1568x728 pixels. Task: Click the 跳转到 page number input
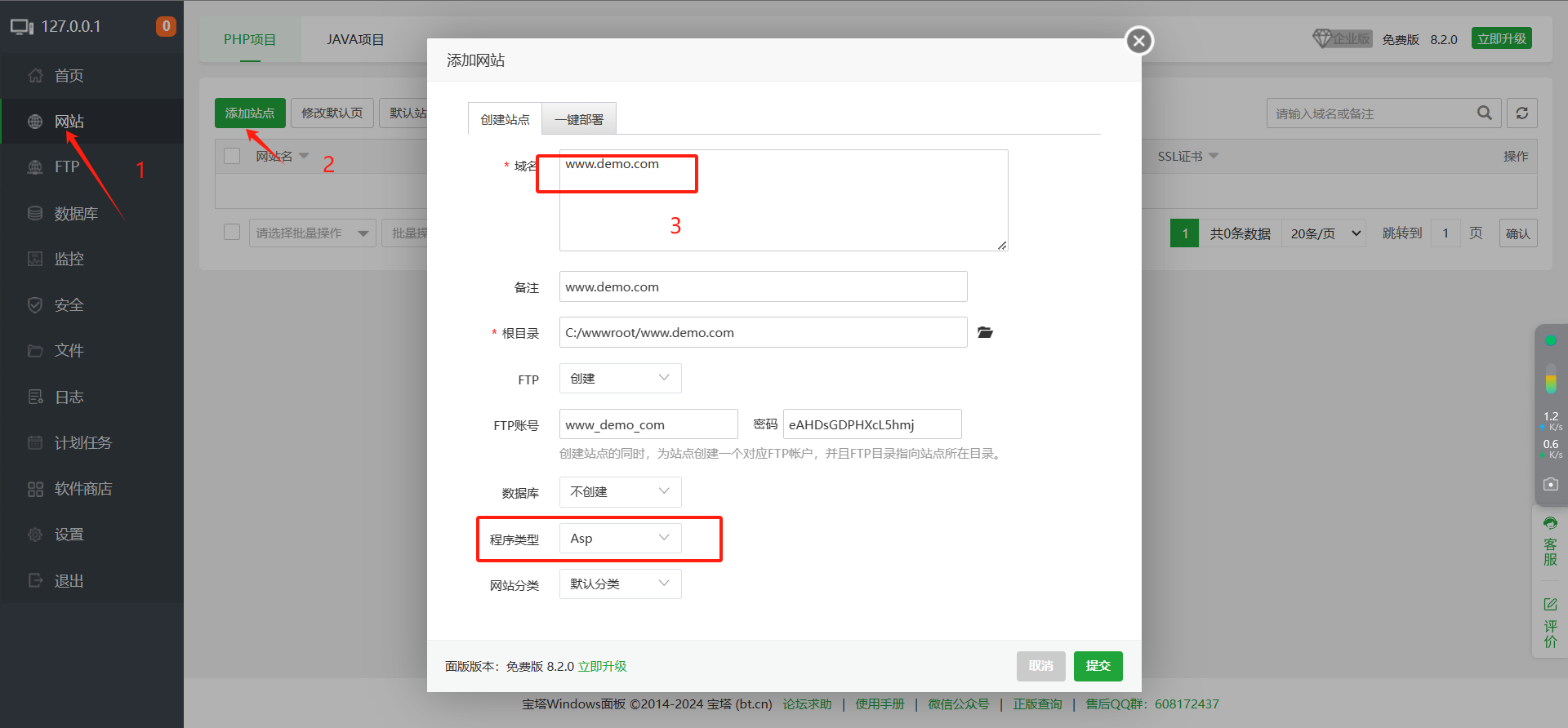point(1445,233)
